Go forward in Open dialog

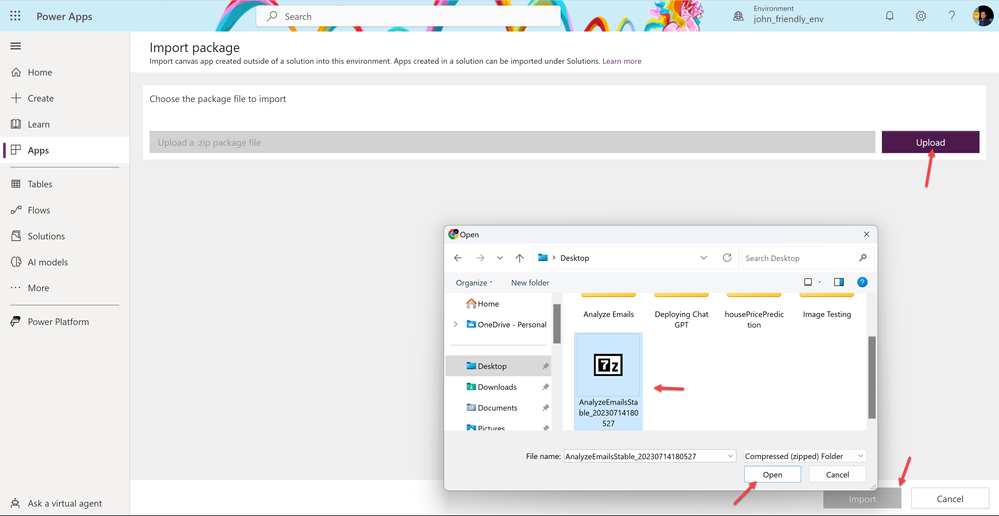480,258
